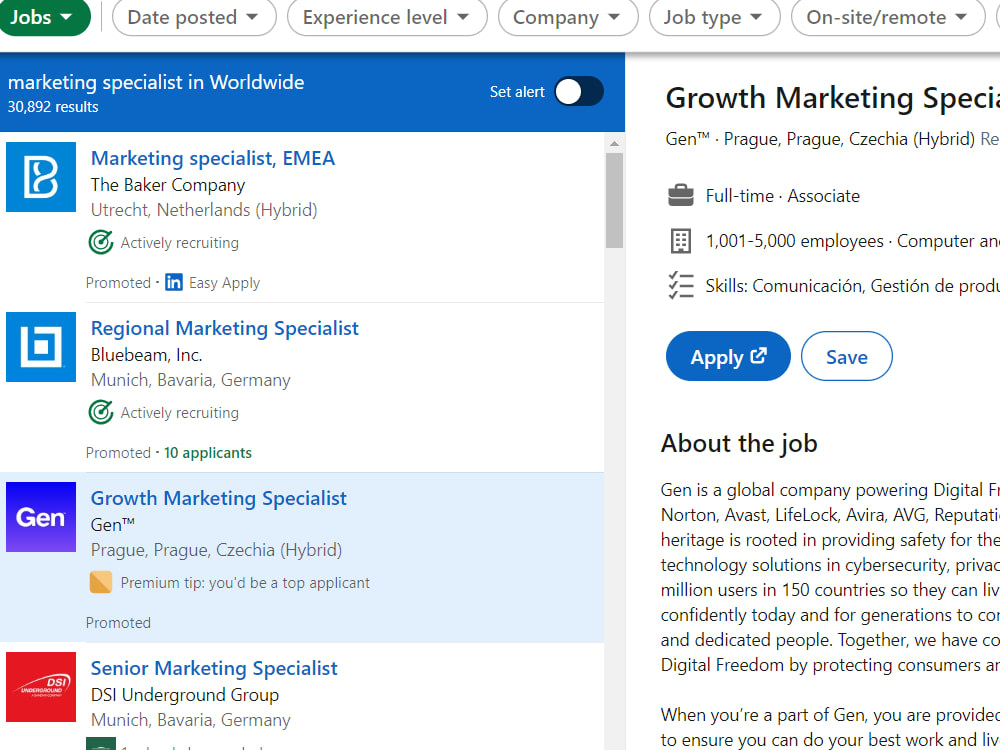Click the 'About the job' heading
1000x750 pixels.
click(739, 443)
